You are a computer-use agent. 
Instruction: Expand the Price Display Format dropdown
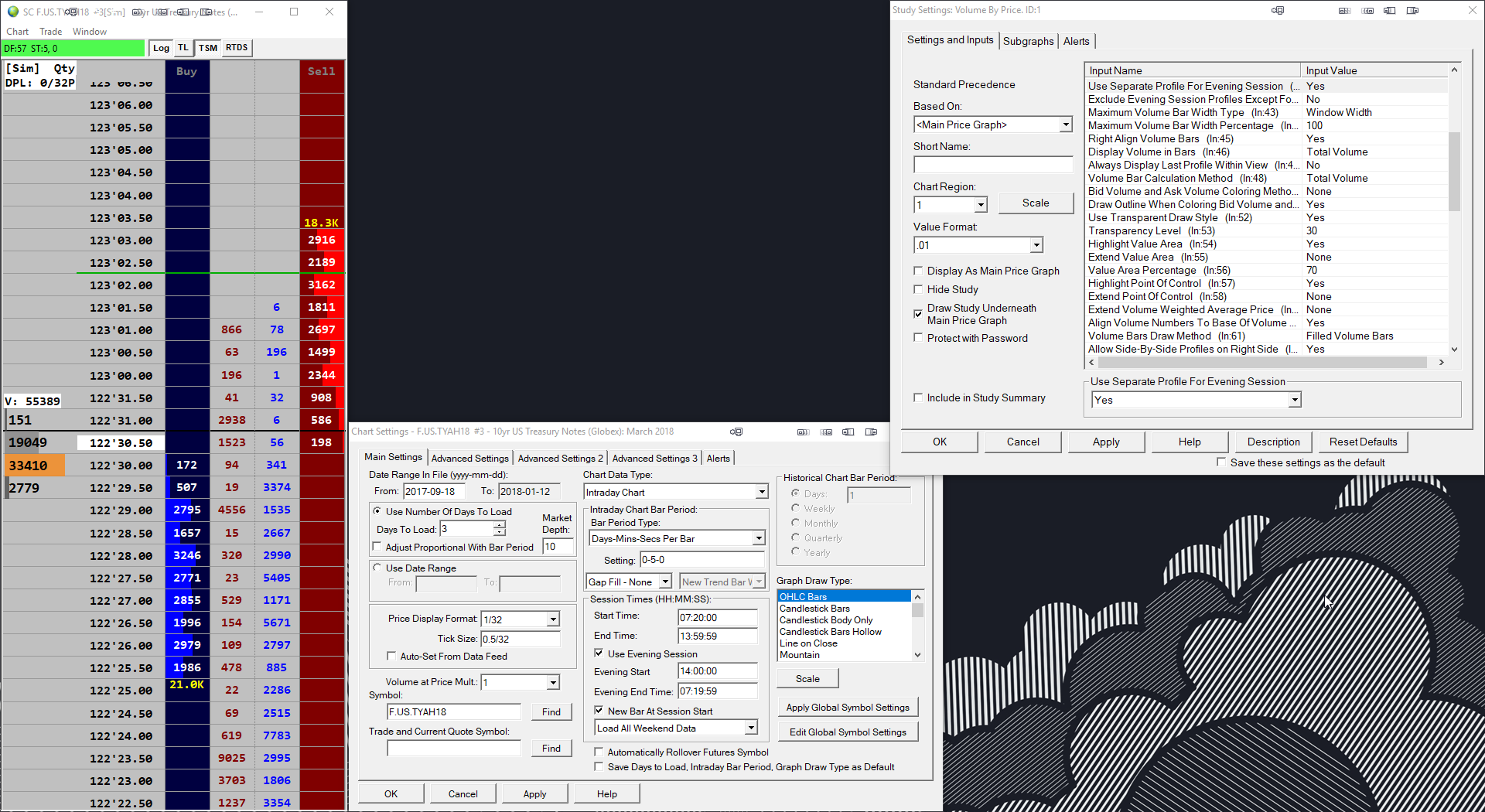click(x=553, y=619)
